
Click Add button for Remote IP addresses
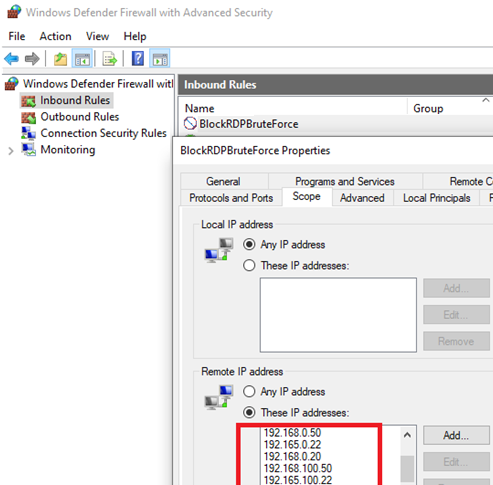click(456, 435)
